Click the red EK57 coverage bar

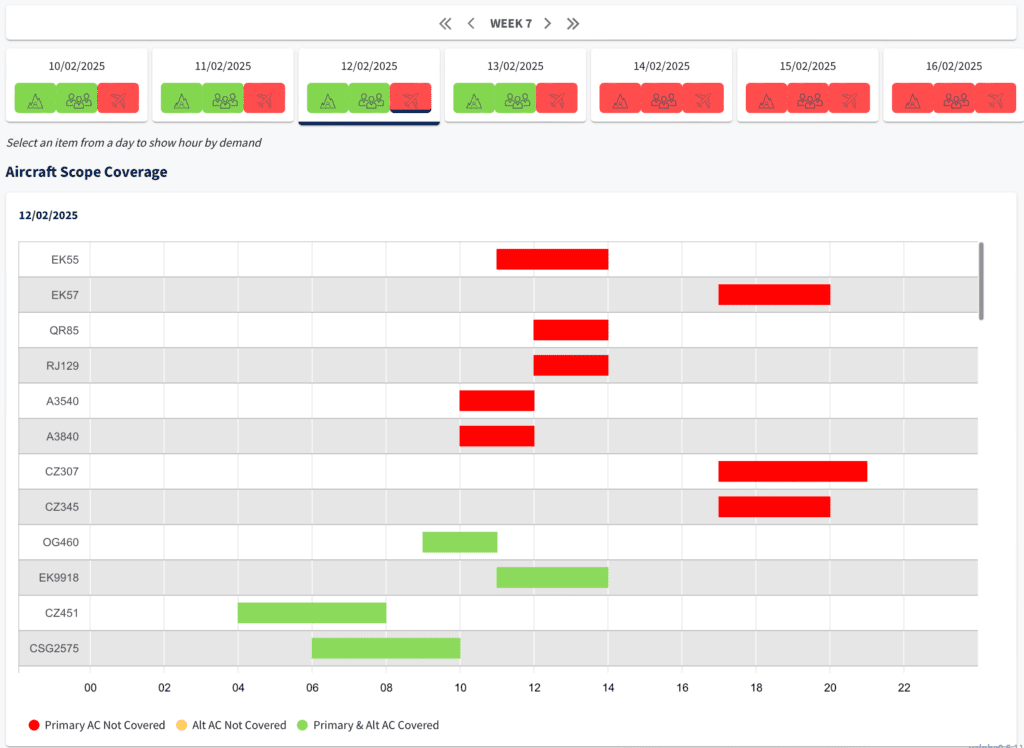(773, 295)
